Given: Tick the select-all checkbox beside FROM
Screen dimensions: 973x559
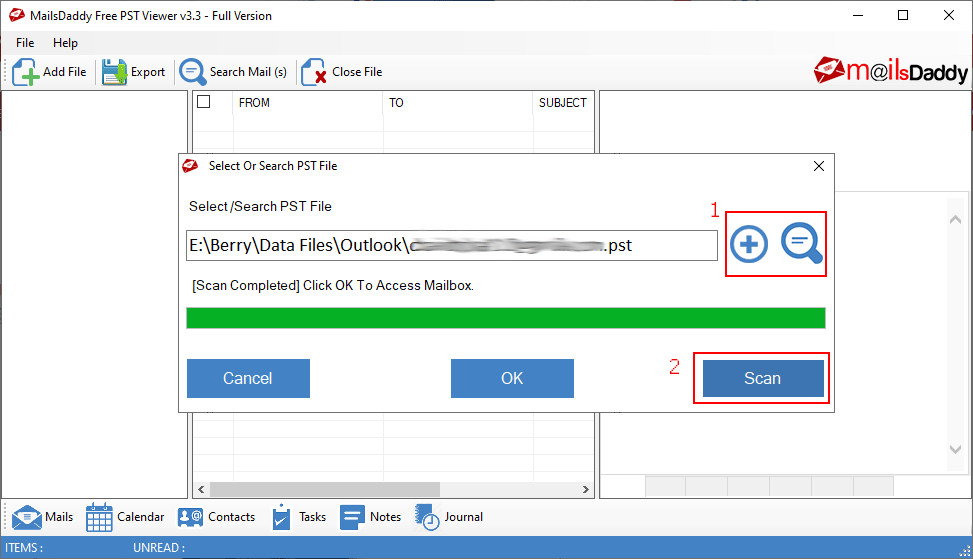Looking at the screenshot, I should pos(204,102).
